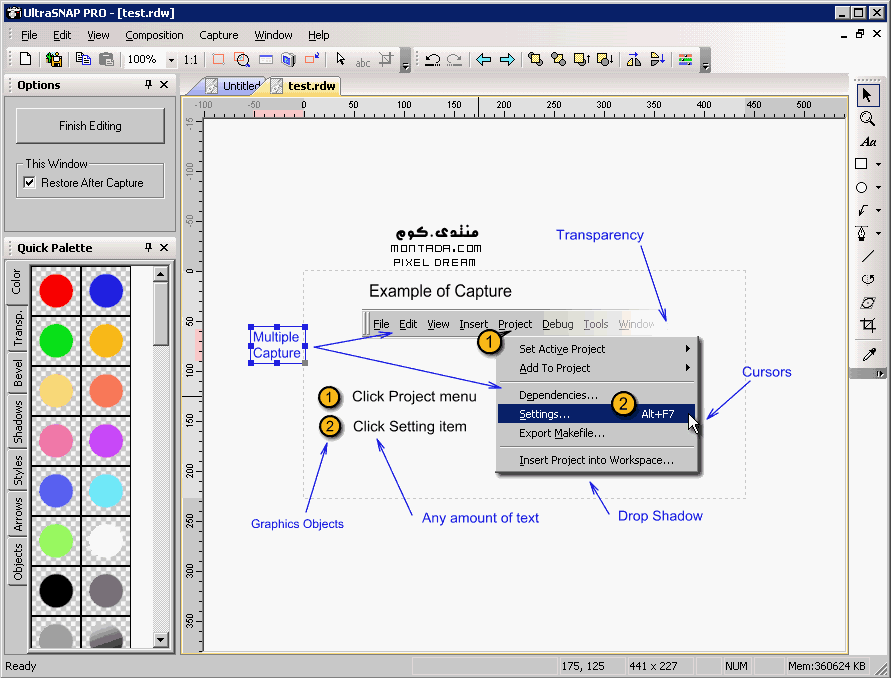Expand the arrow tool dropdown arrow

(x=878, y=211)
